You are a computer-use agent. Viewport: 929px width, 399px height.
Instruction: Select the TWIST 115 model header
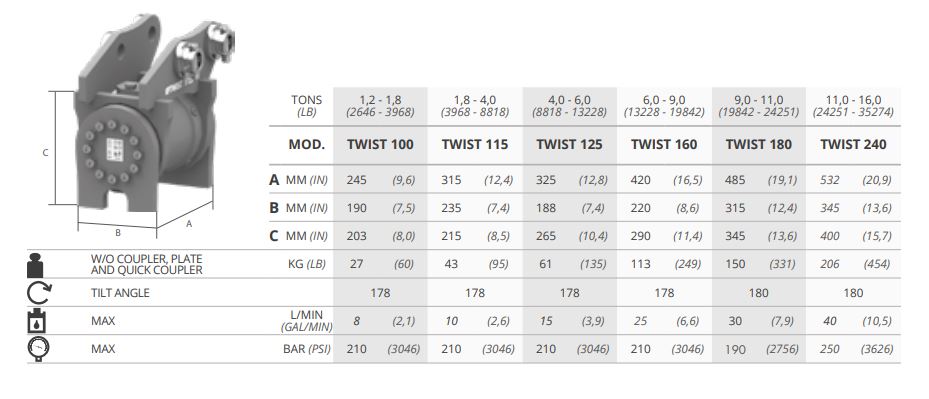(475, 145)
